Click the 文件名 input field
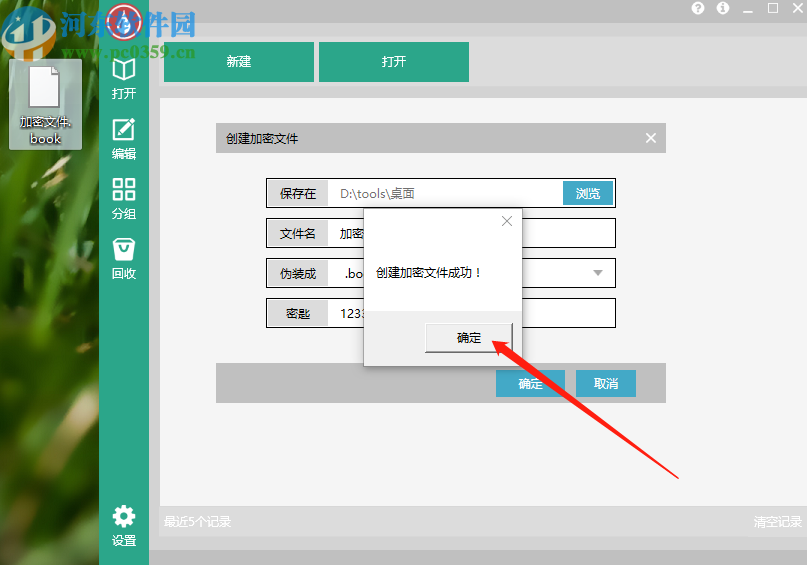Viewport: 807px width, 565px height. 471,233
